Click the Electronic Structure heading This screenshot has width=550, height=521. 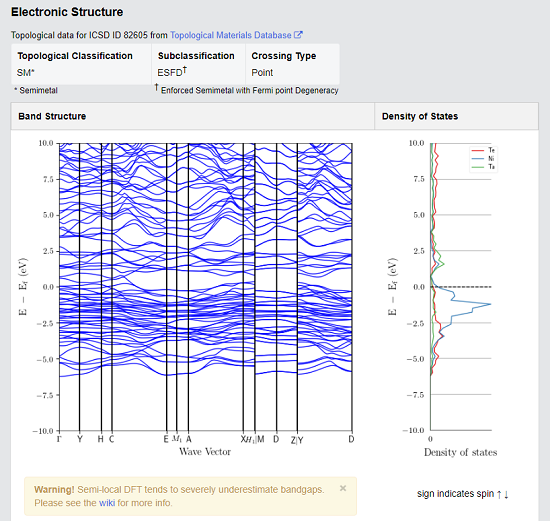[67, 12]
